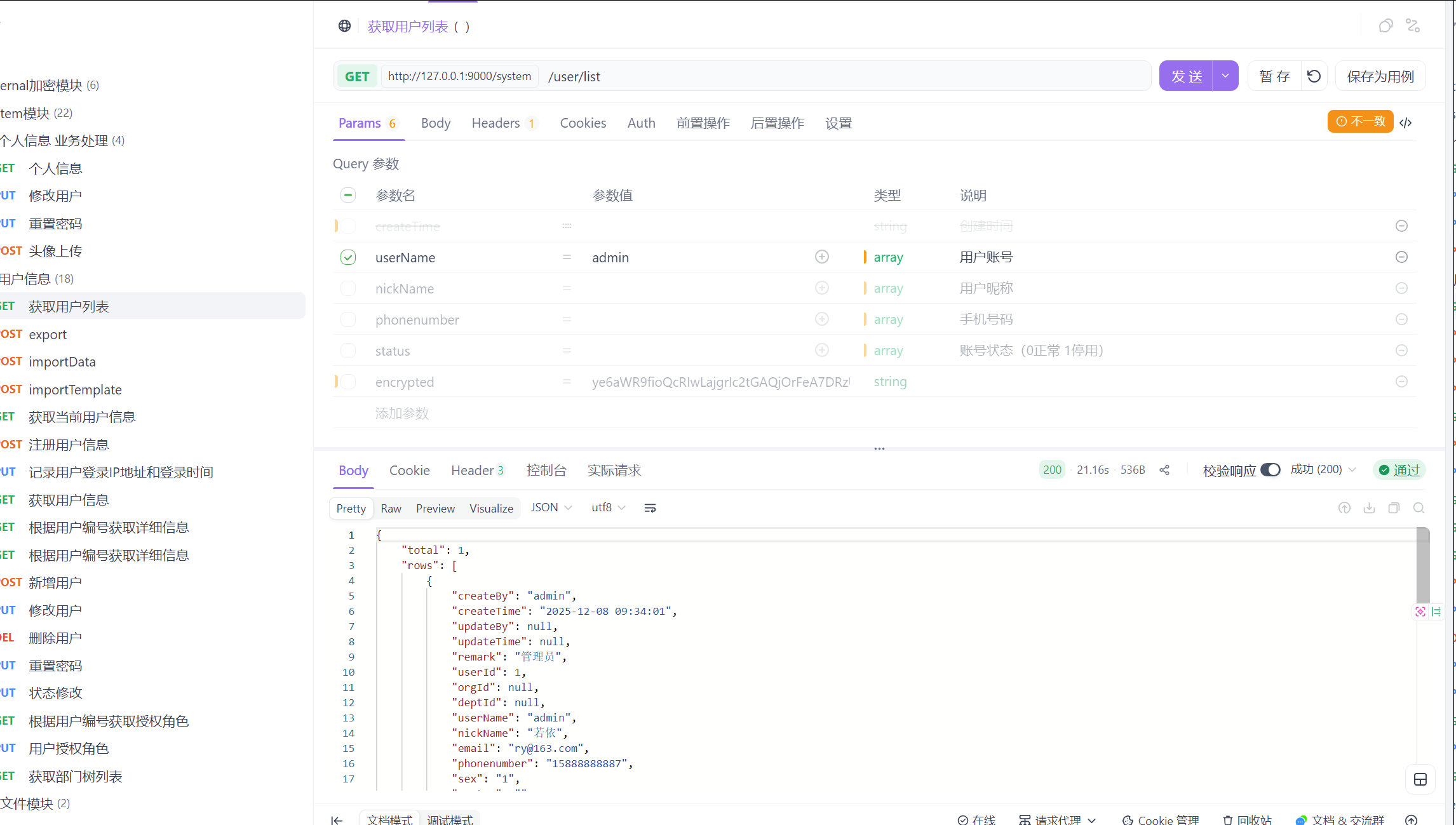This screenshot has height=825, width=1456.
Task: Click the 保存为用例 button
Action: pyautogui.click(x=1380, y=76)
